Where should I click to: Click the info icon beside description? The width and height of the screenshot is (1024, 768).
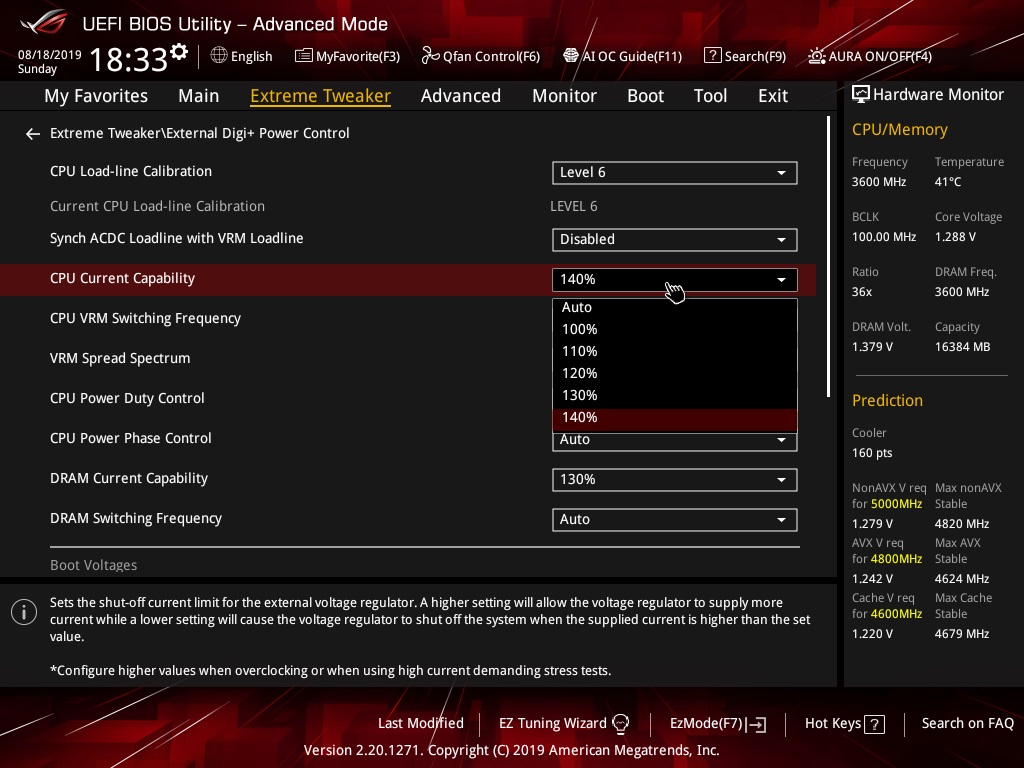[24, 612]
